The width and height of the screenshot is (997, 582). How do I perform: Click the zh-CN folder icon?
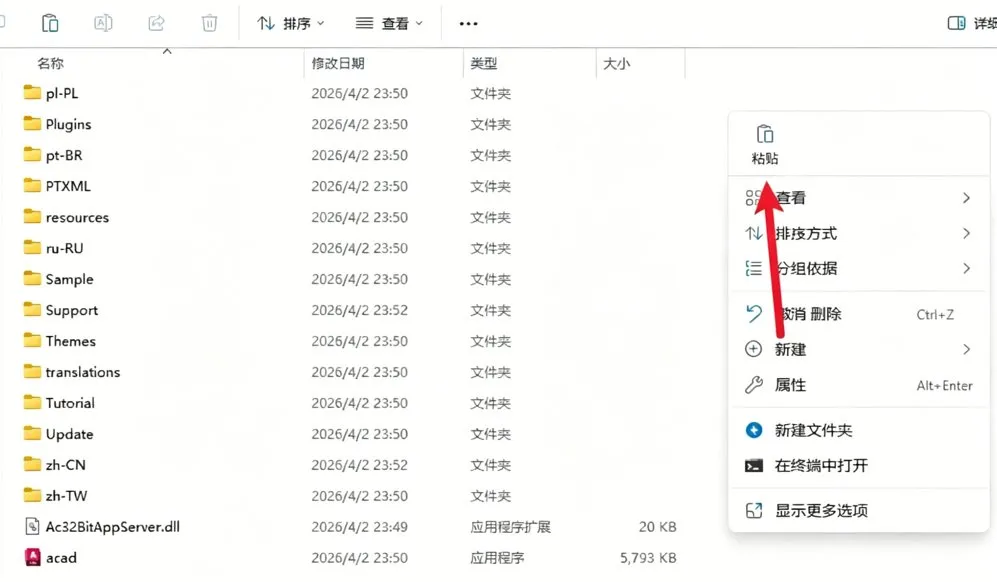pyautogui.click(x=32, y=464)
